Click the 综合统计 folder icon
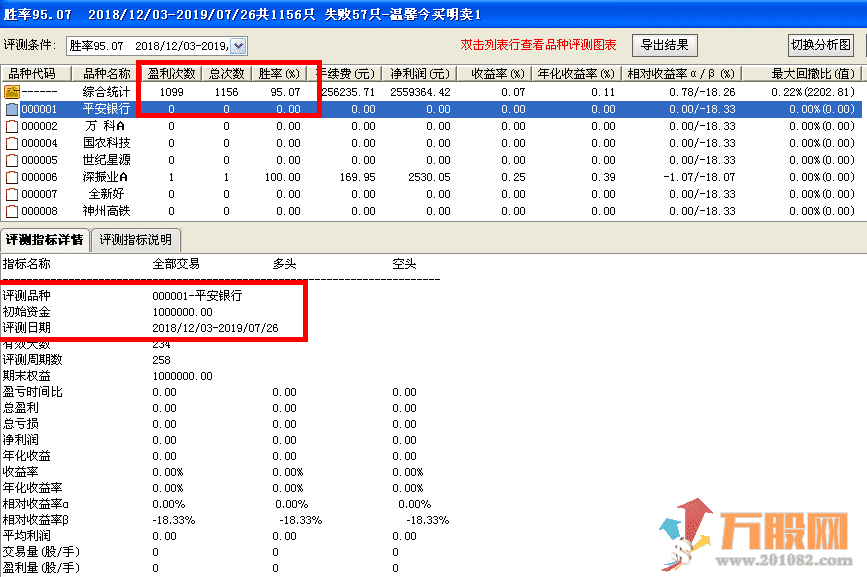The height and width of the screenshot is (577, 867). pyautogui.click(x=12, y=92)
